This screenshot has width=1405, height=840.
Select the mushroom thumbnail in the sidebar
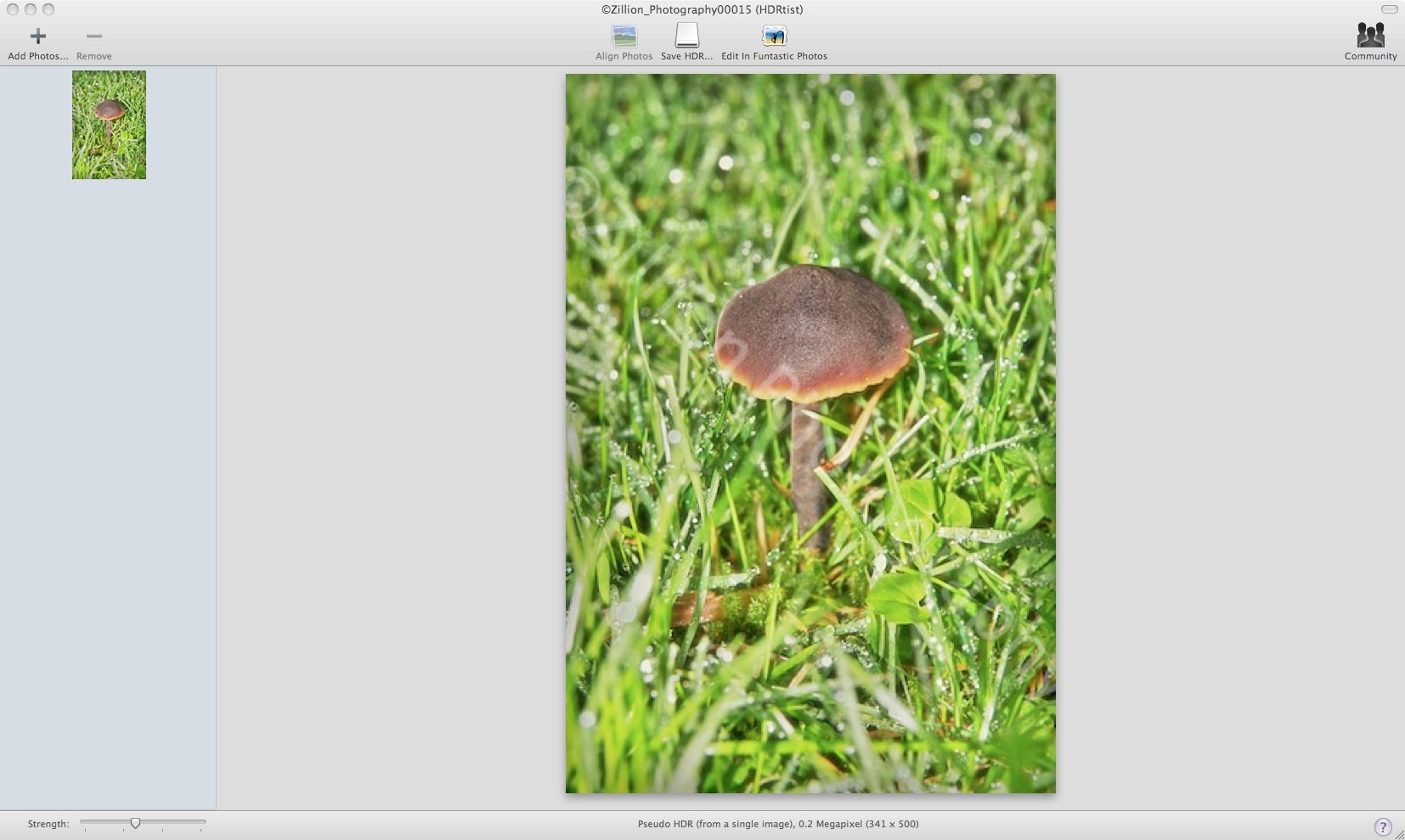click(109, 125)
